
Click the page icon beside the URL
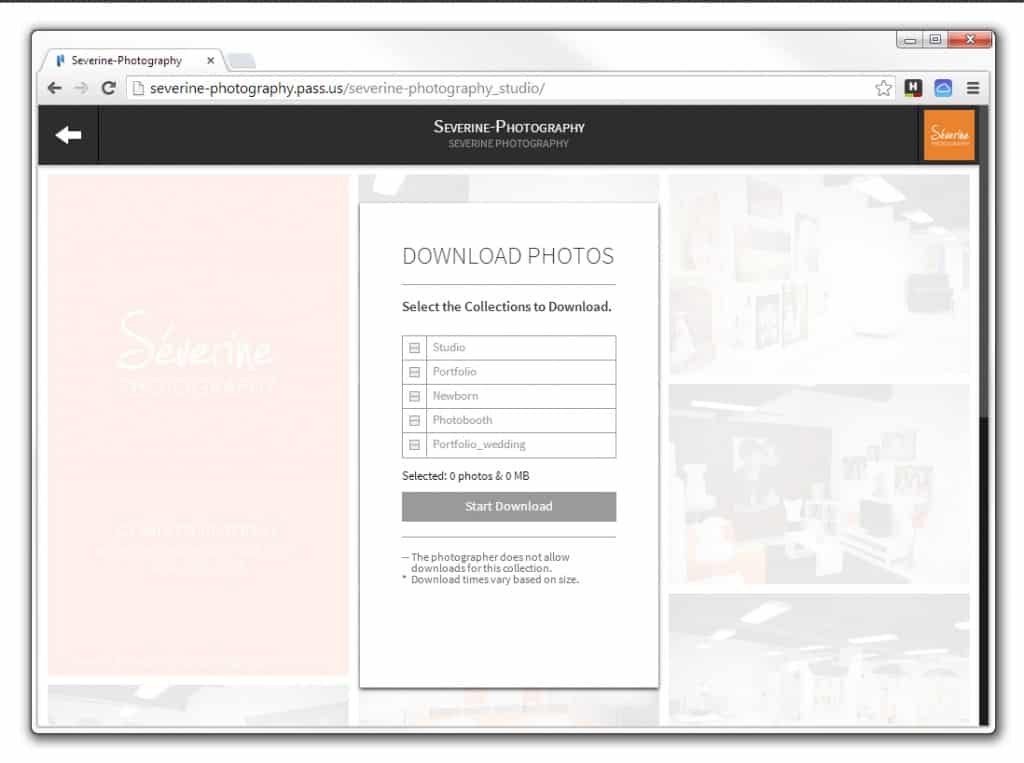(138, 88)
